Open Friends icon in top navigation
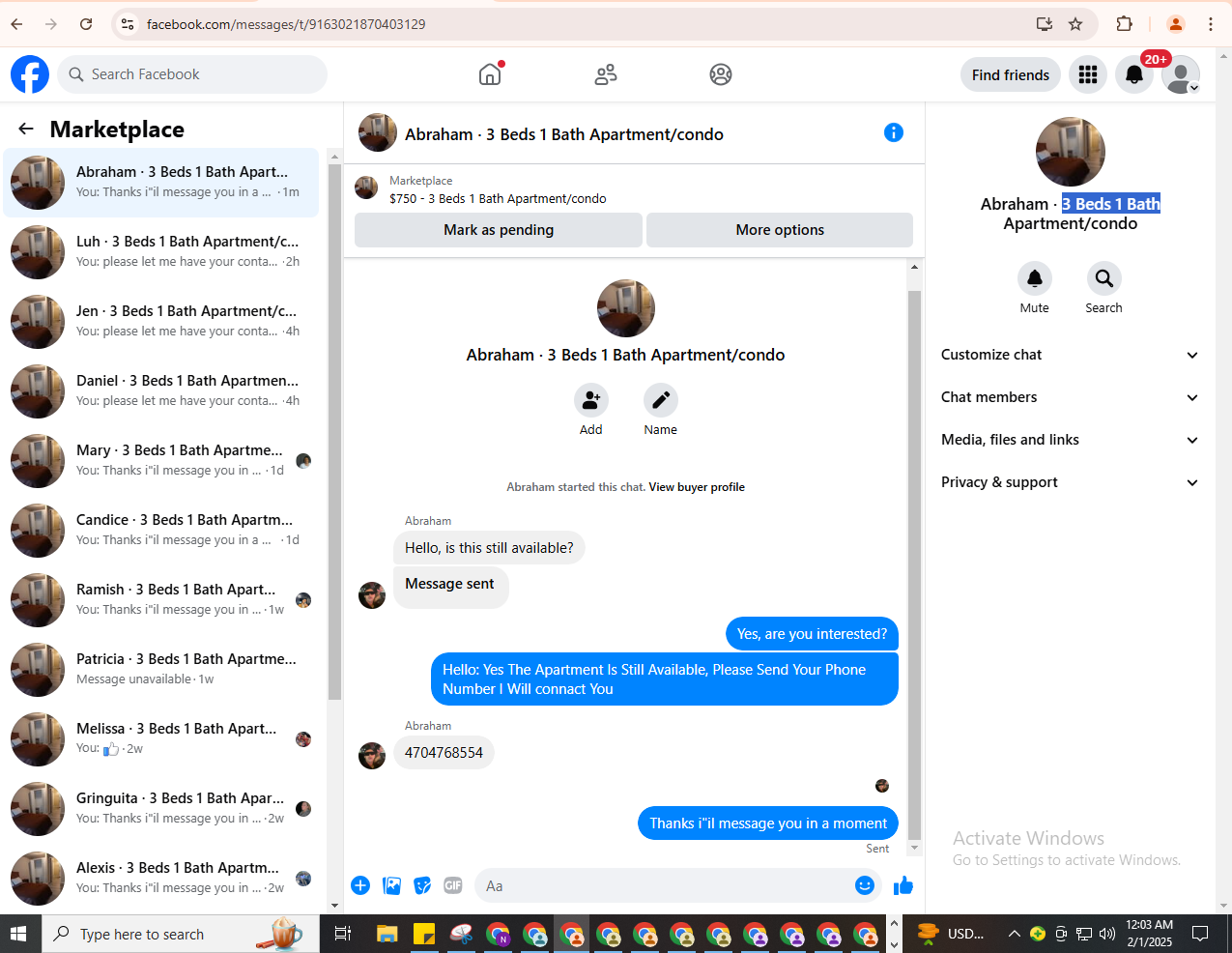1232x953 pixels. [606, 74]
